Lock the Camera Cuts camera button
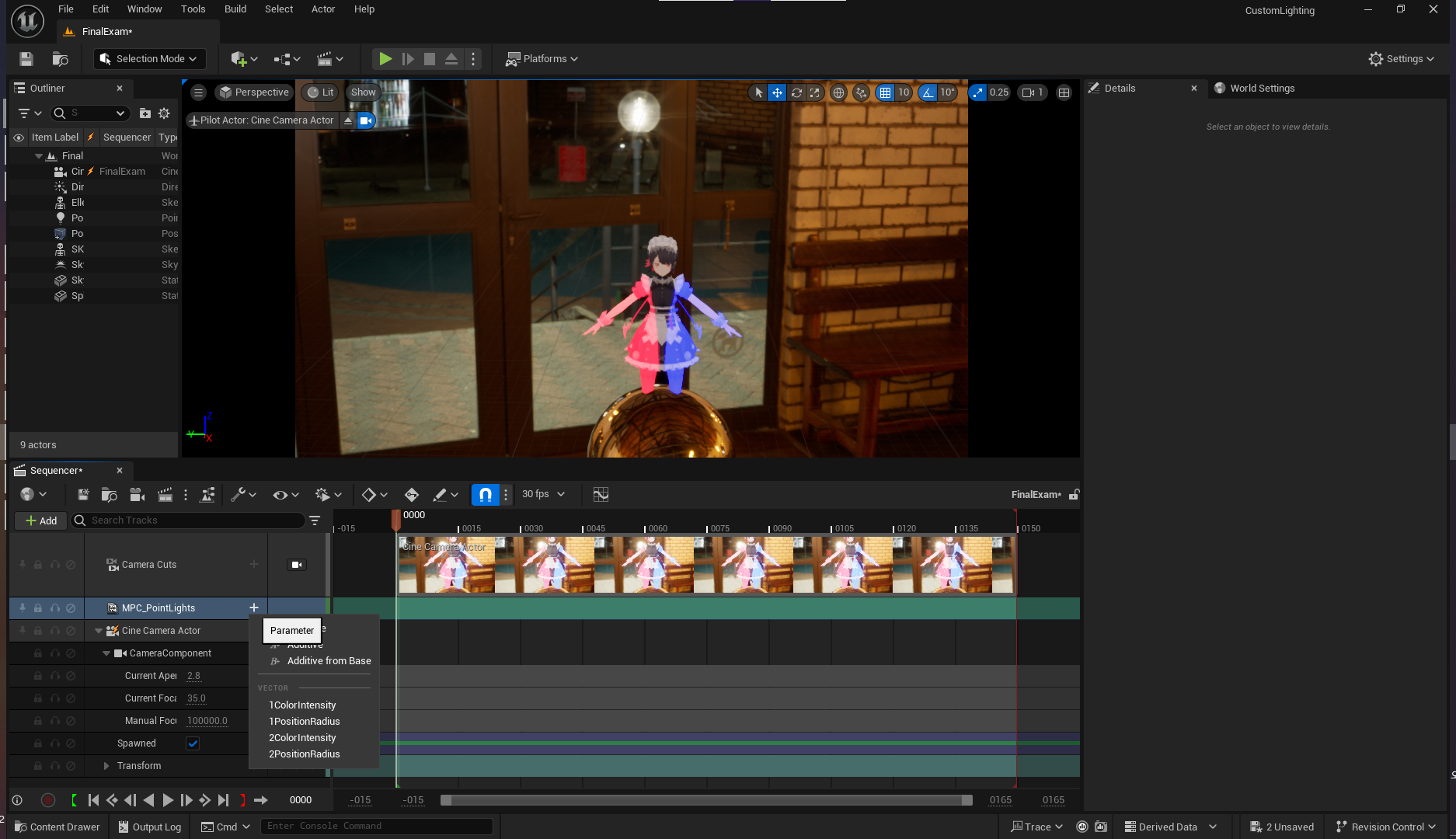Screen dimensions: 1456x839 (x=297, y=565)
